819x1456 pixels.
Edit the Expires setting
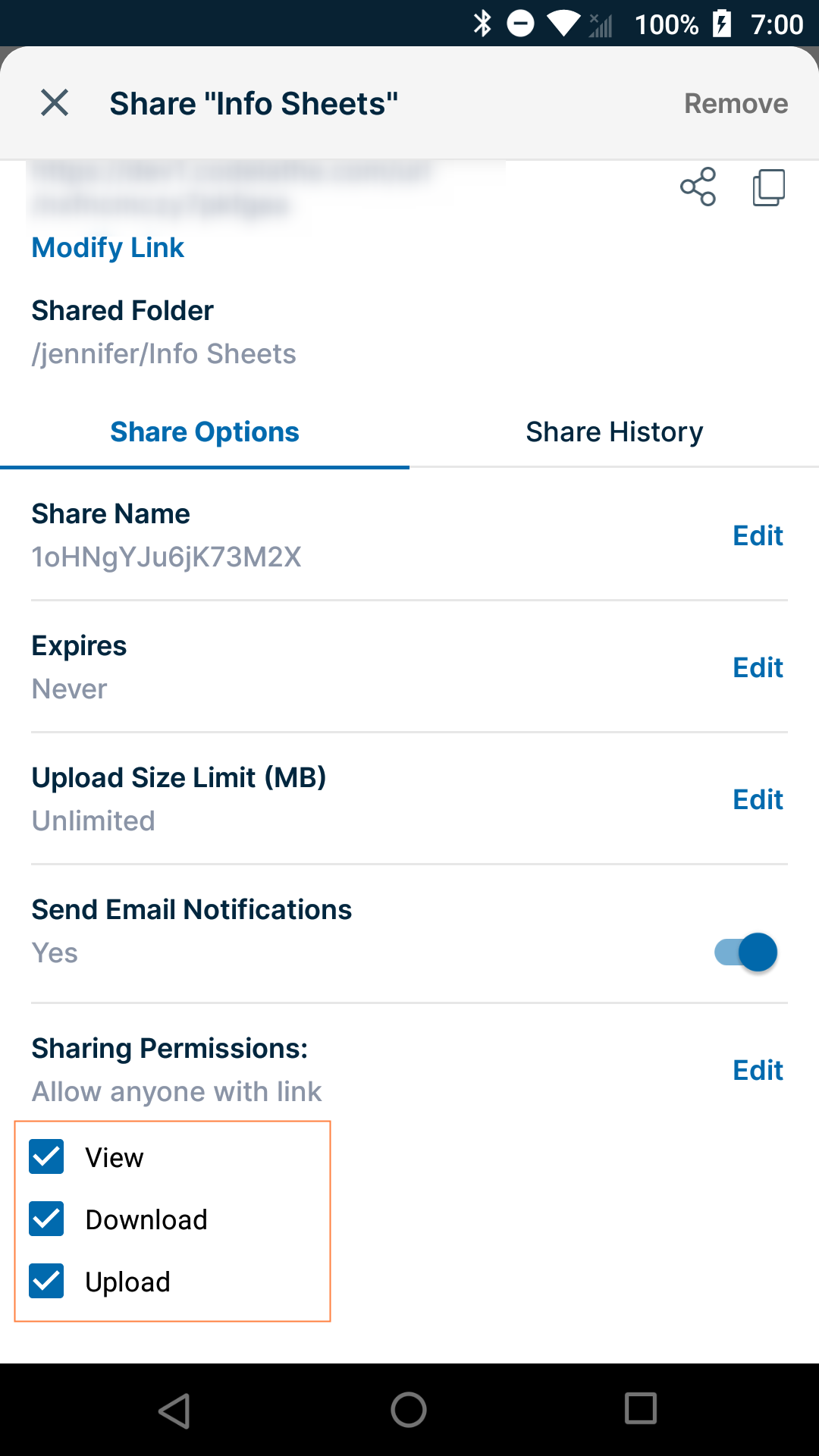click(x=758, y=668)
